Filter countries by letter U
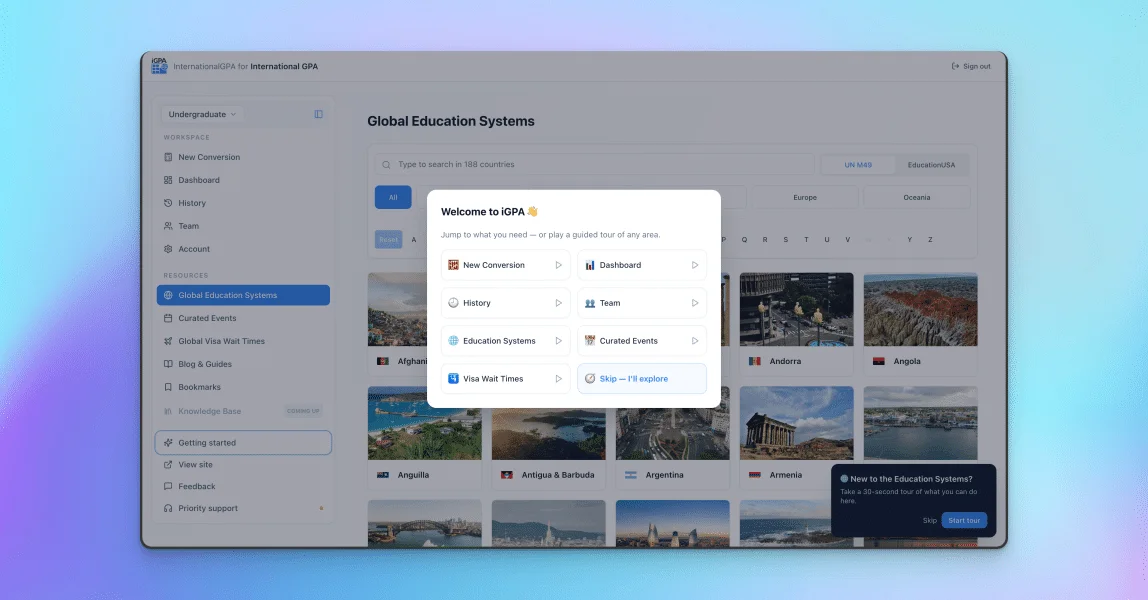Viewport: 1148px width, 600px height. click(827, 239)
